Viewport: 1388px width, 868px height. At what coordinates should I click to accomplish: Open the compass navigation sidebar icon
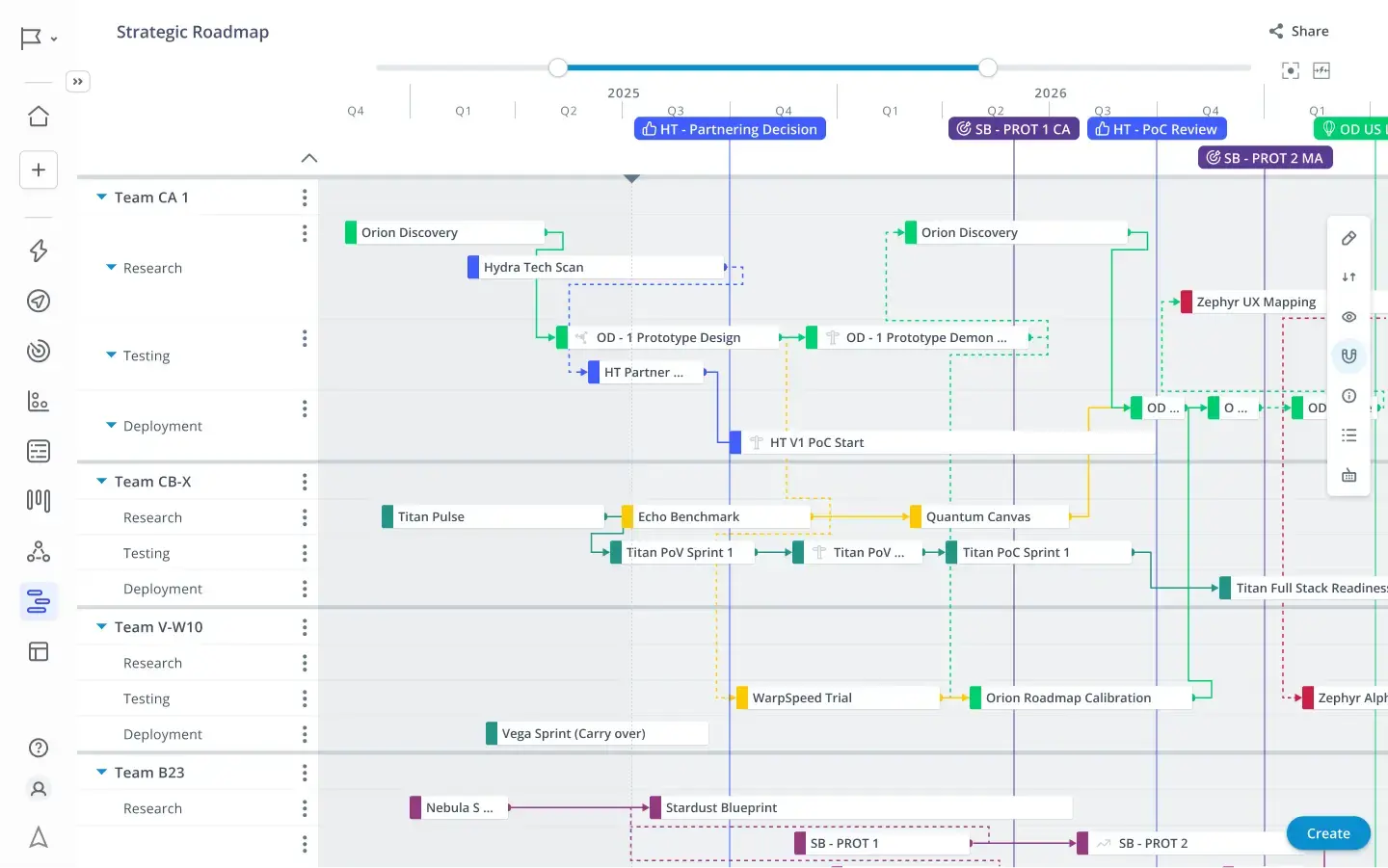(x=39, y=301)
